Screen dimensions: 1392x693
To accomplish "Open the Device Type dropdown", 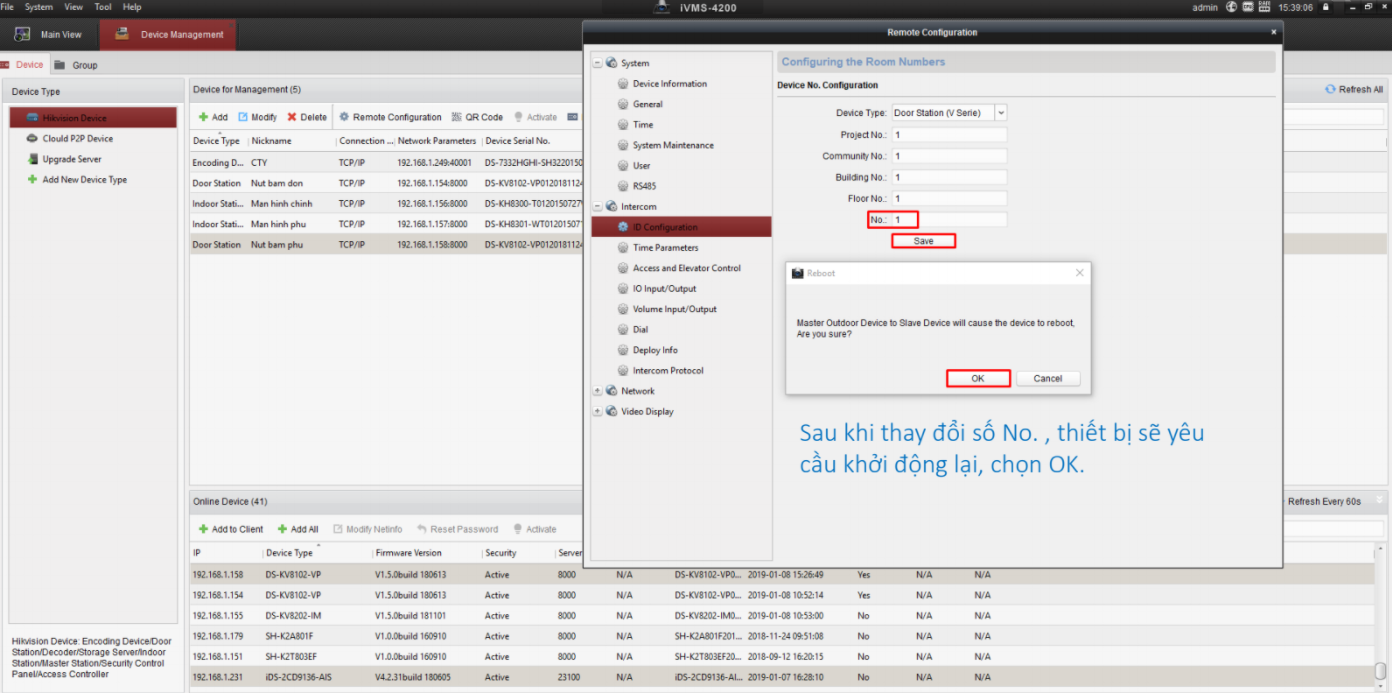I will [1001, 113].
